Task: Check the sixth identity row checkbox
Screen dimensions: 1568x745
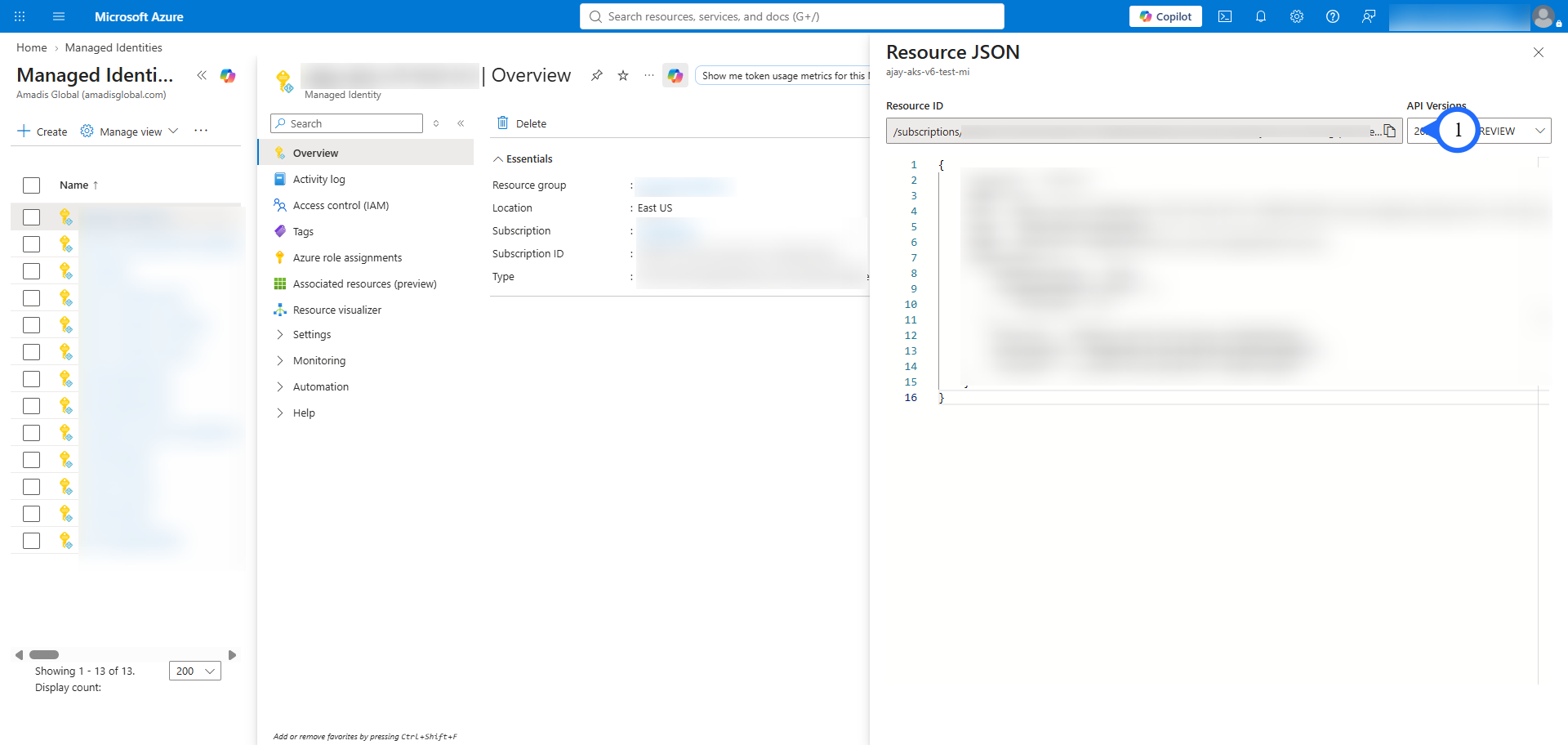Action: (x=32, y=352)
